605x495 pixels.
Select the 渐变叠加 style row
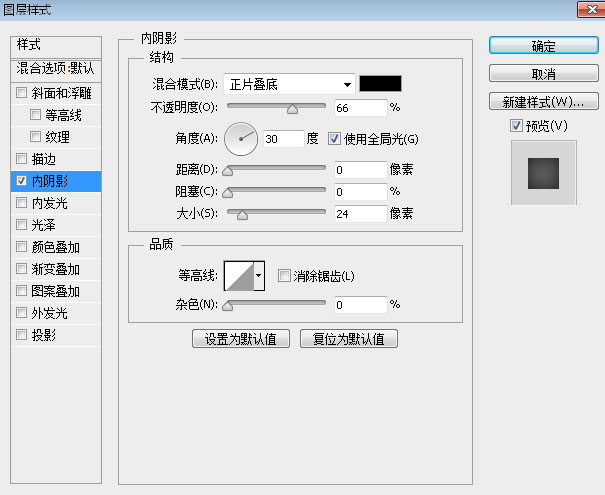[56, 269]
